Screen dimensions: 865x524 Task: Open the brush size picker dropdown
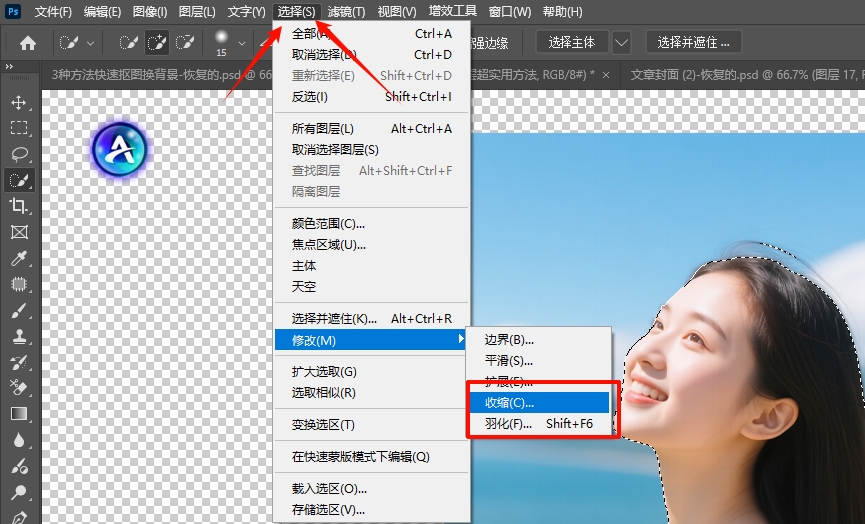coord(241,43)
